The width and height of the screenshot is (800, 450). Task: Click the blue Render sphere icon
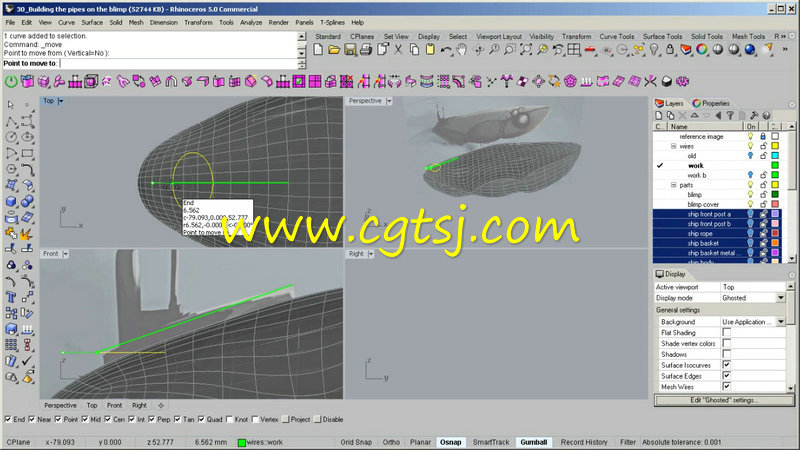click(749, 49)
